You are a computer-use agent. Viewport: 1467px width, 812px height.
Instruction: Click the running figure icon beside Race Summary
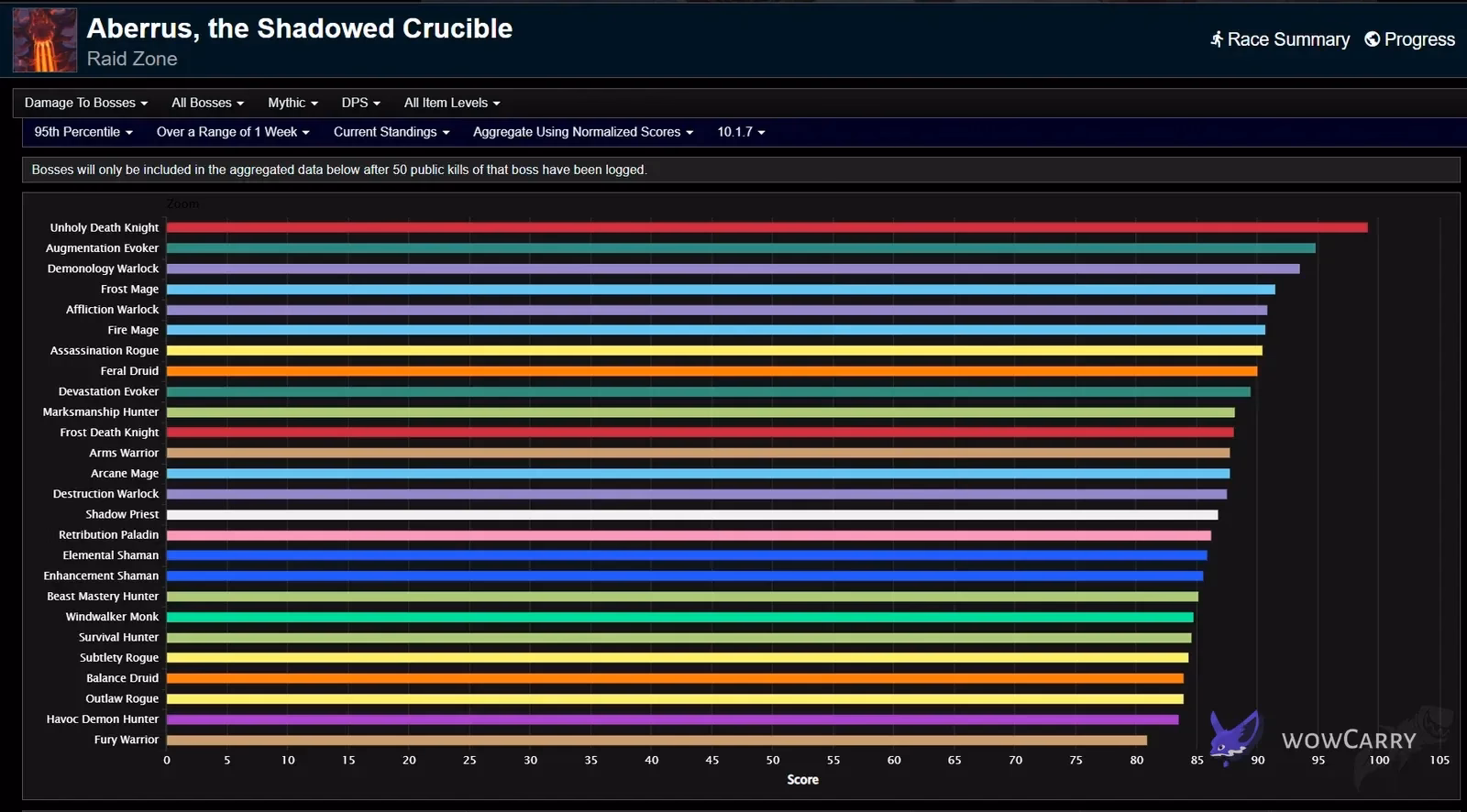point(1217,39)
